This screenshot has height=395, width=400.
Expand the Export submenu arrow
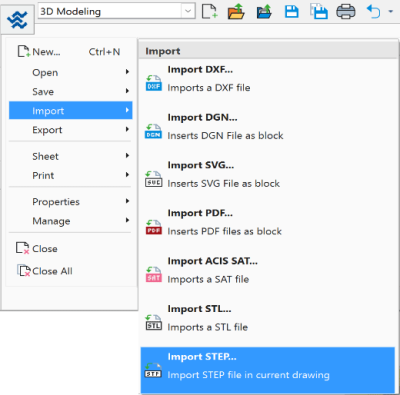point(127,129)
